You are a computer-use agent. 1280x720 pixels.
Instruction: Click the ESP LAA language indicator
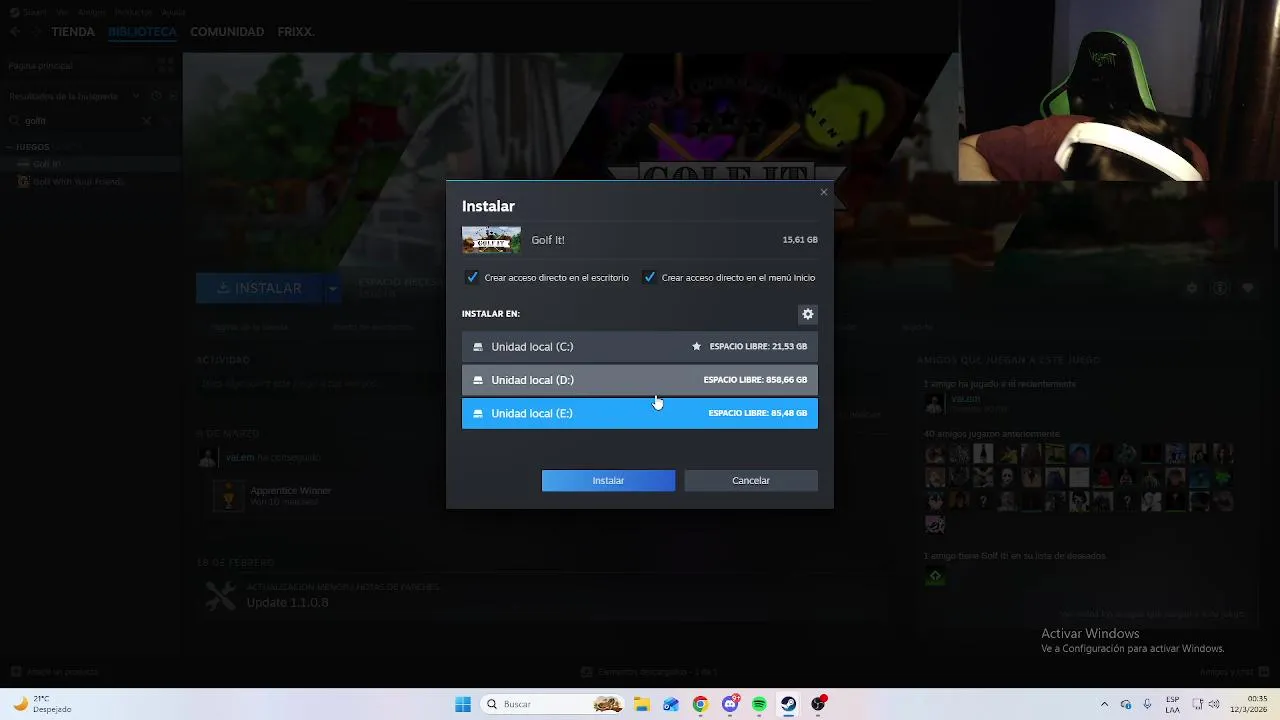(x=1172, y=704)
